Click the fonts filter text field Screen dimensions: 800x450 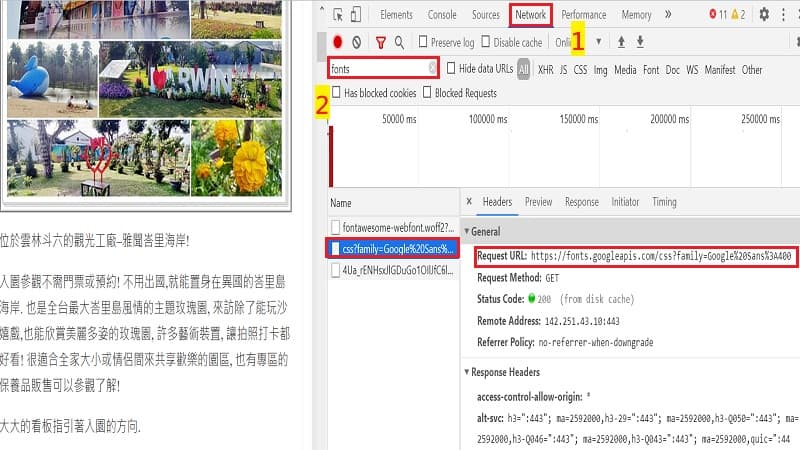[x=378, y=69]
